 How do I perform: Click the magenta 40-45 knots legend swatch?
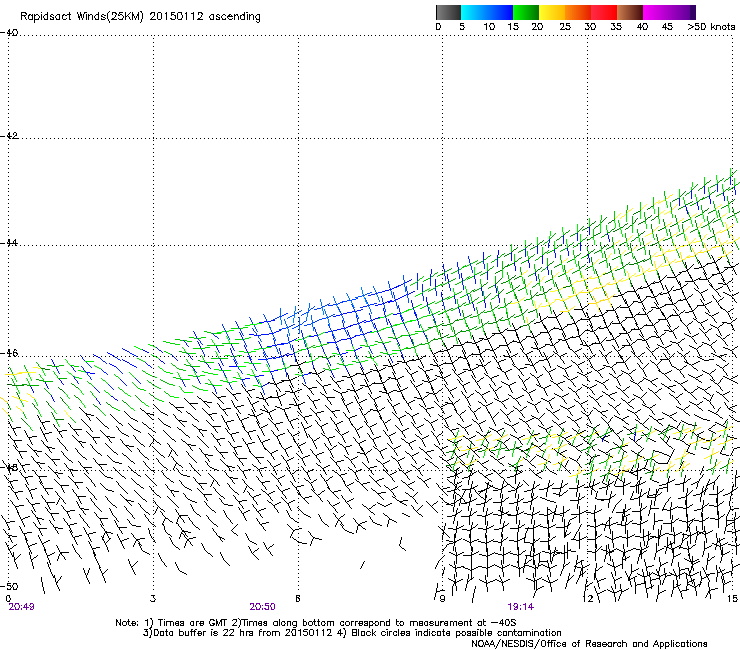tap(656, 12)
